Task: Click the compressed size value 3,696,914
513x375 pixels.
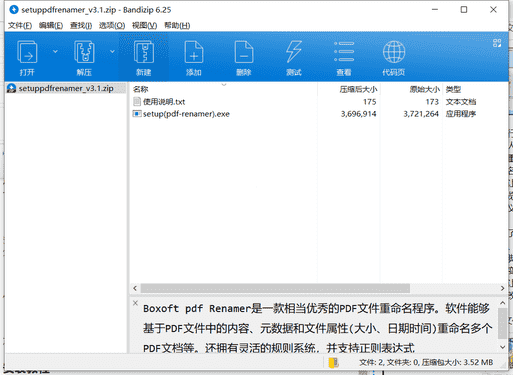Action: click(x=358, y=114)
